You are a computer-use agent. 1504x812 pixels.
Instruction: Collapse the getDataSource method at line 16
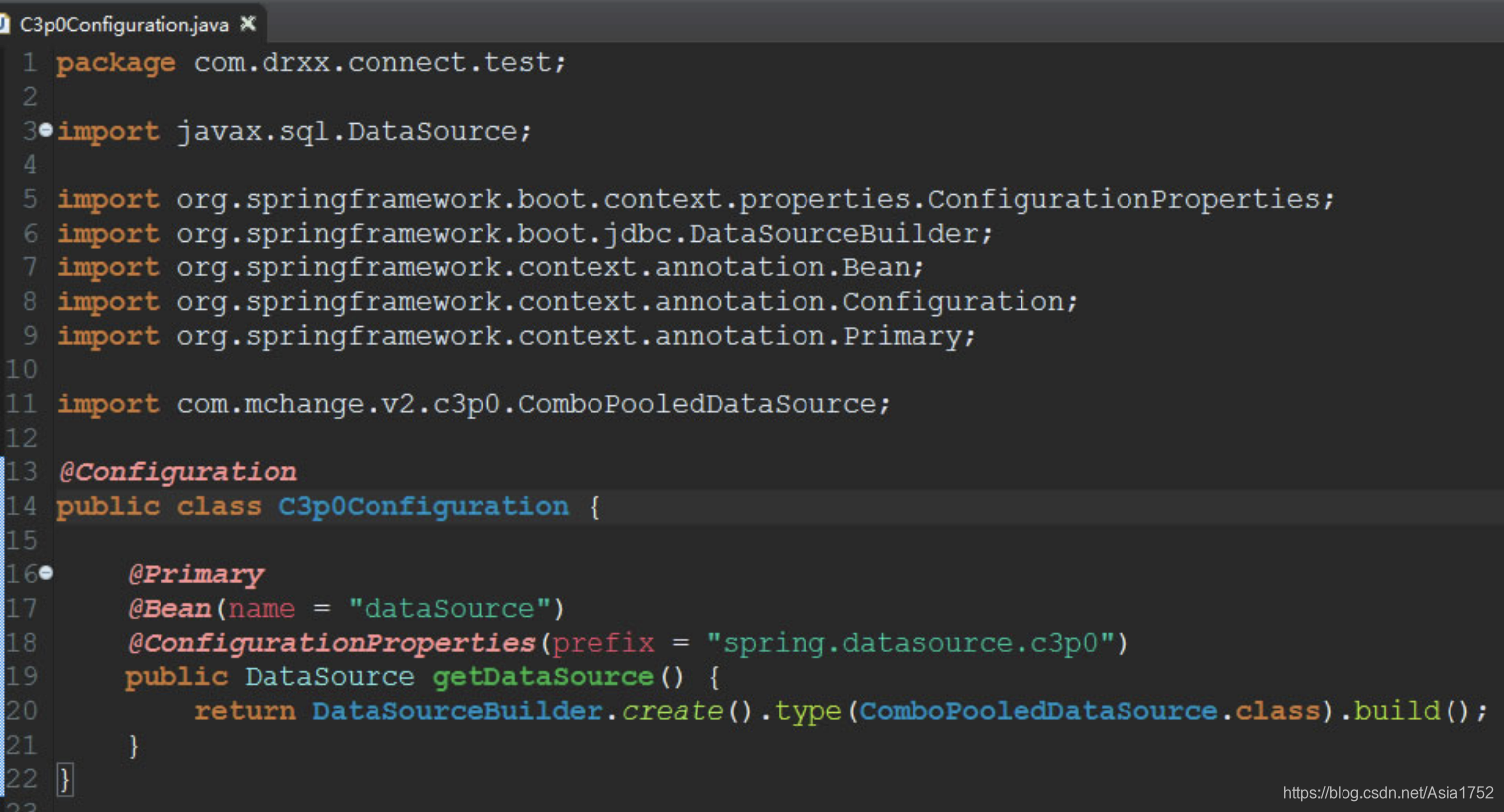[46, 573]
